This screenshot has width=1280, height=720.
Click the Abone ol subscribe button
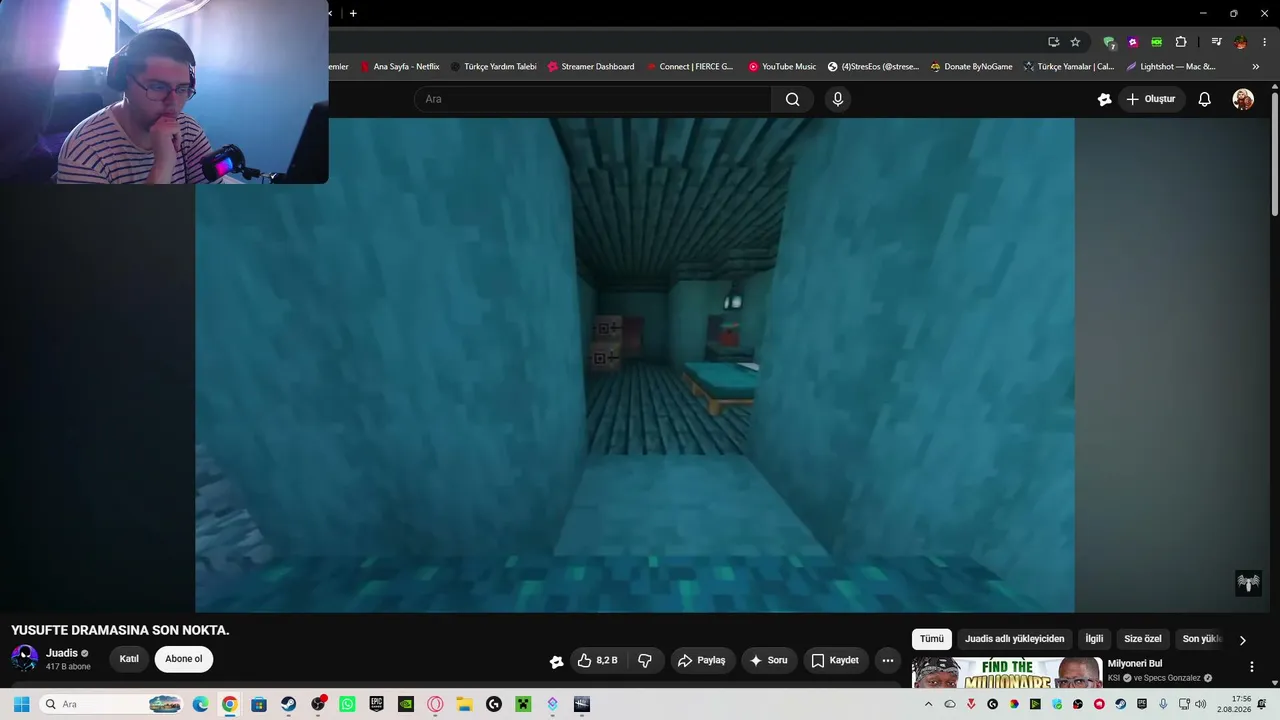pos(184,659)
